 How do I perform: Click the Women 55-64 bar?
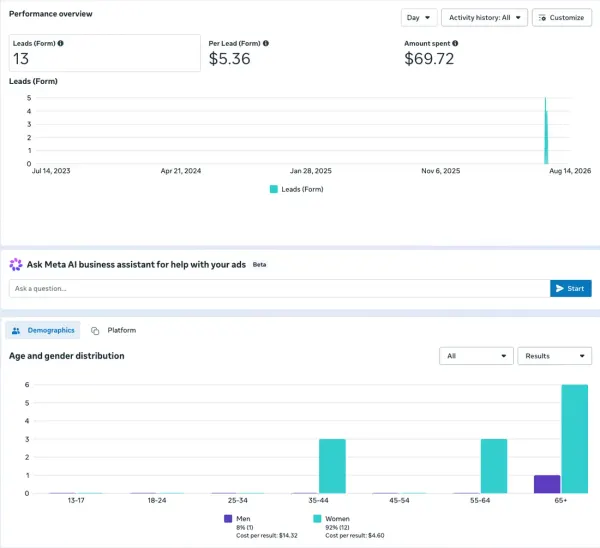(494, 466)
